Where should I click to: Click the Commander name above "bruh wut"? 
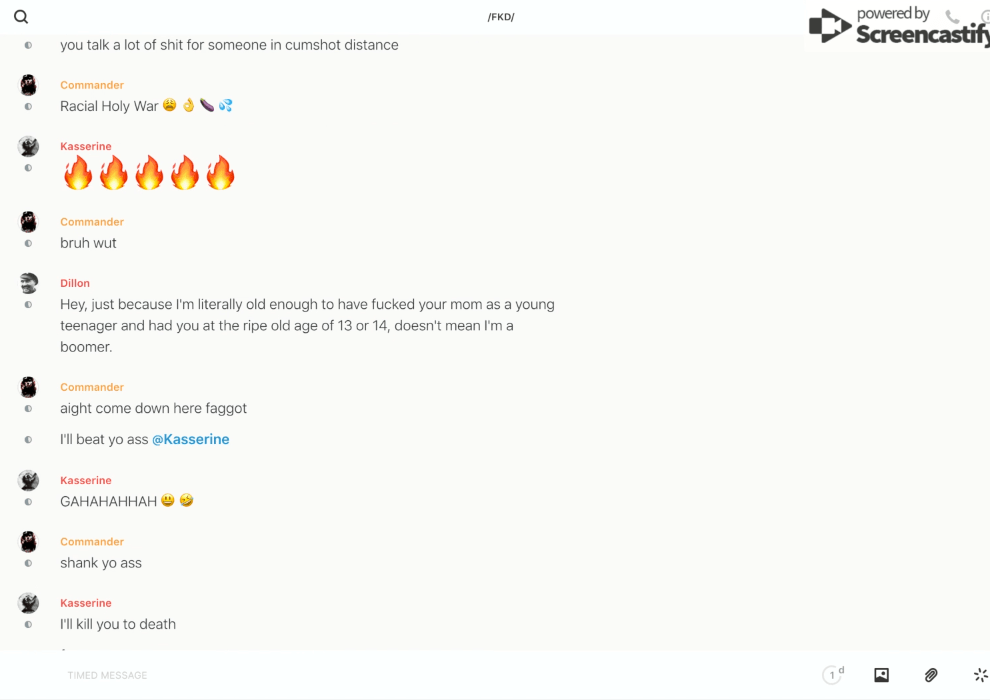(x=92, y=222)
